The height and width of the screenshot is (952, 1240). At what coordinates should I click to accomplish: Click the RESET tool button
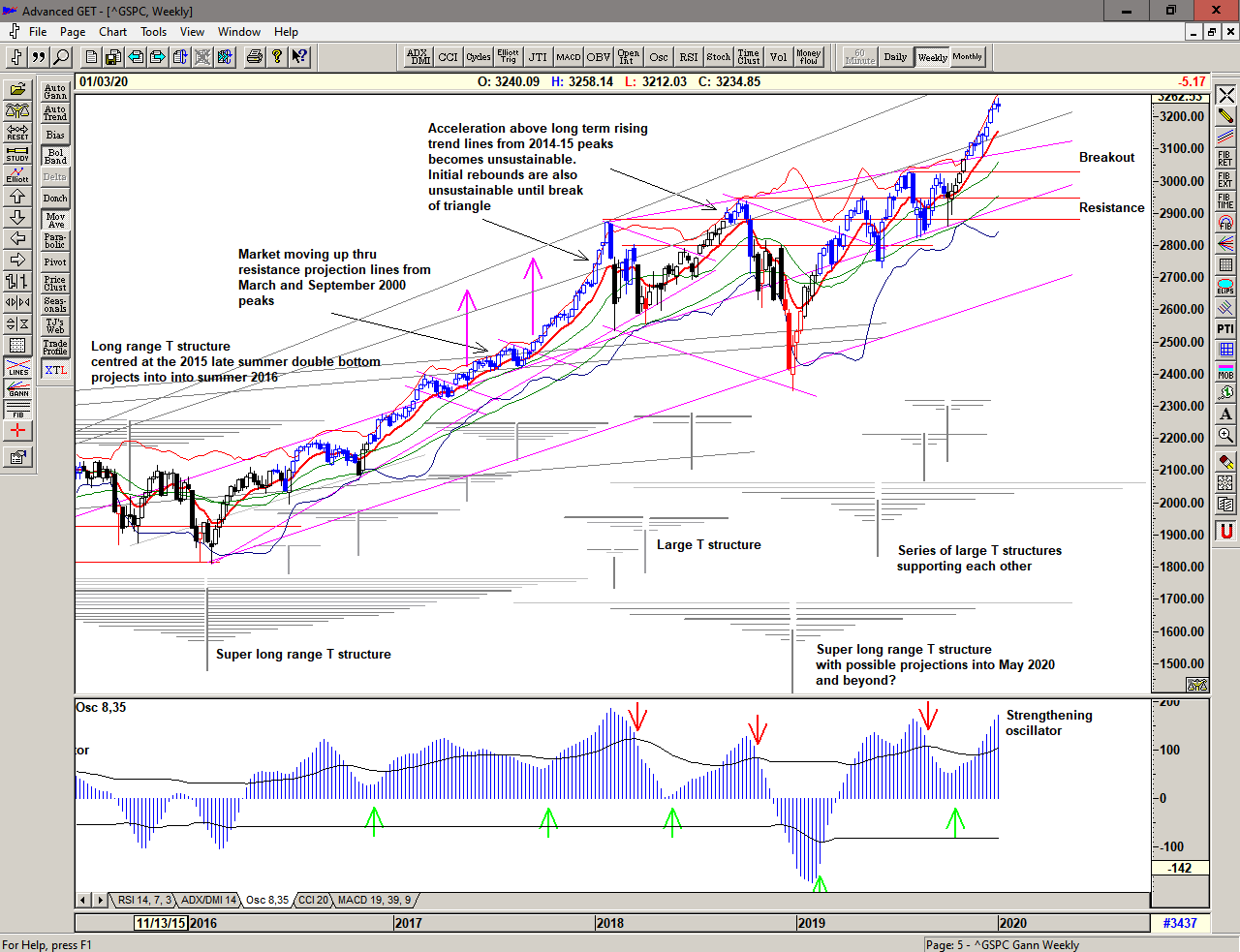[17, 133]
